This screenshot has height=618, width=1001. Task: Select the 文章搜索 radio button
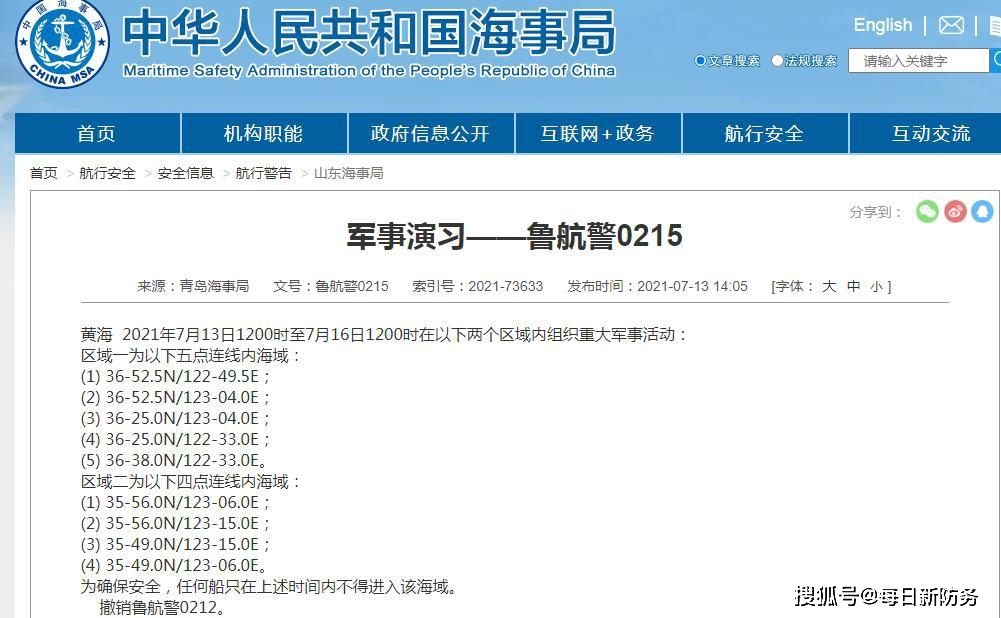(700, 61)
